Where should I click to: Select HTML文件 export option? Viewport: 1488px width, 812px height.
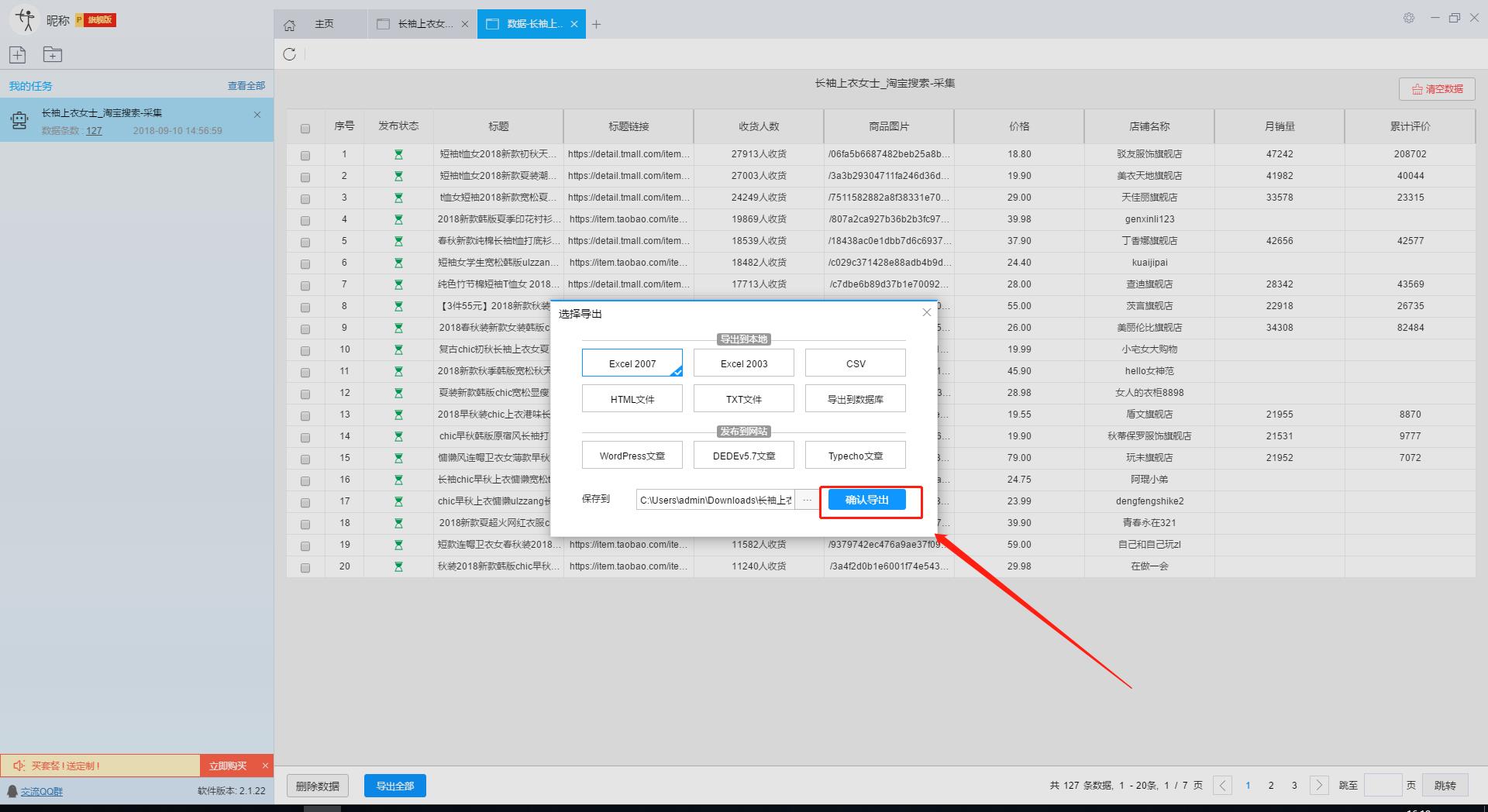(632, 398)
